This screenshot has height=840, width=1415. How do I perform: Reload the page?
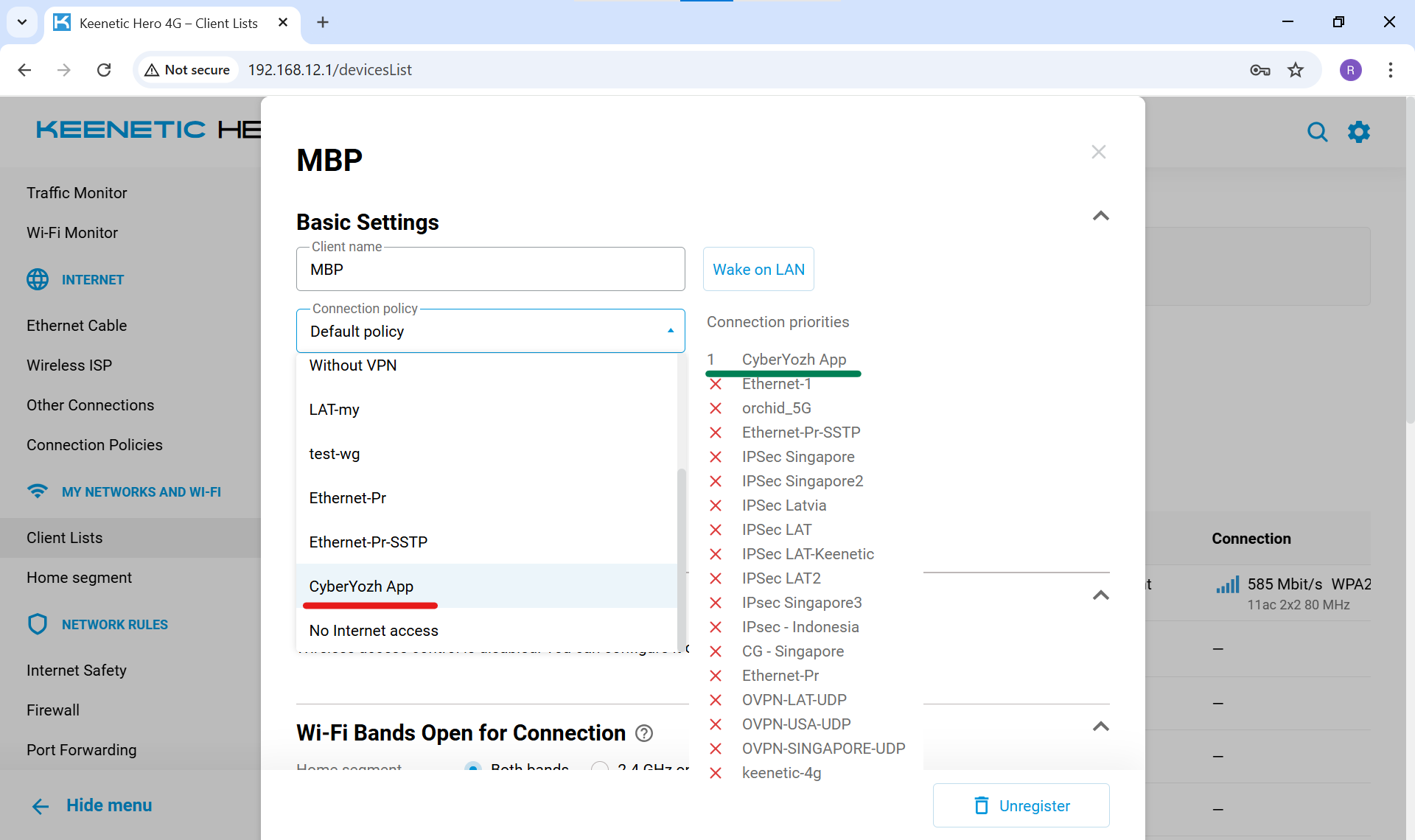coord(104,70)
